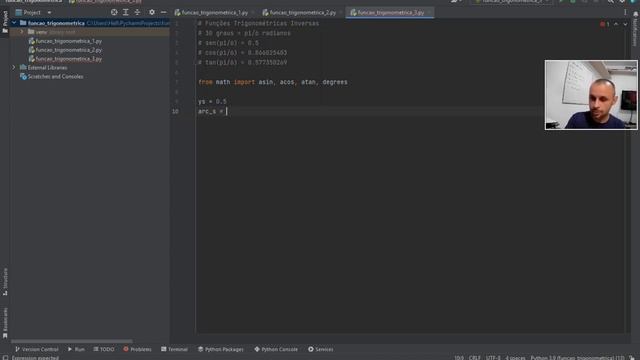Toggle Bookmarks tool window stripe button
Image resolution: width=640 pixels, height=360 pixels.
[5, 323]
